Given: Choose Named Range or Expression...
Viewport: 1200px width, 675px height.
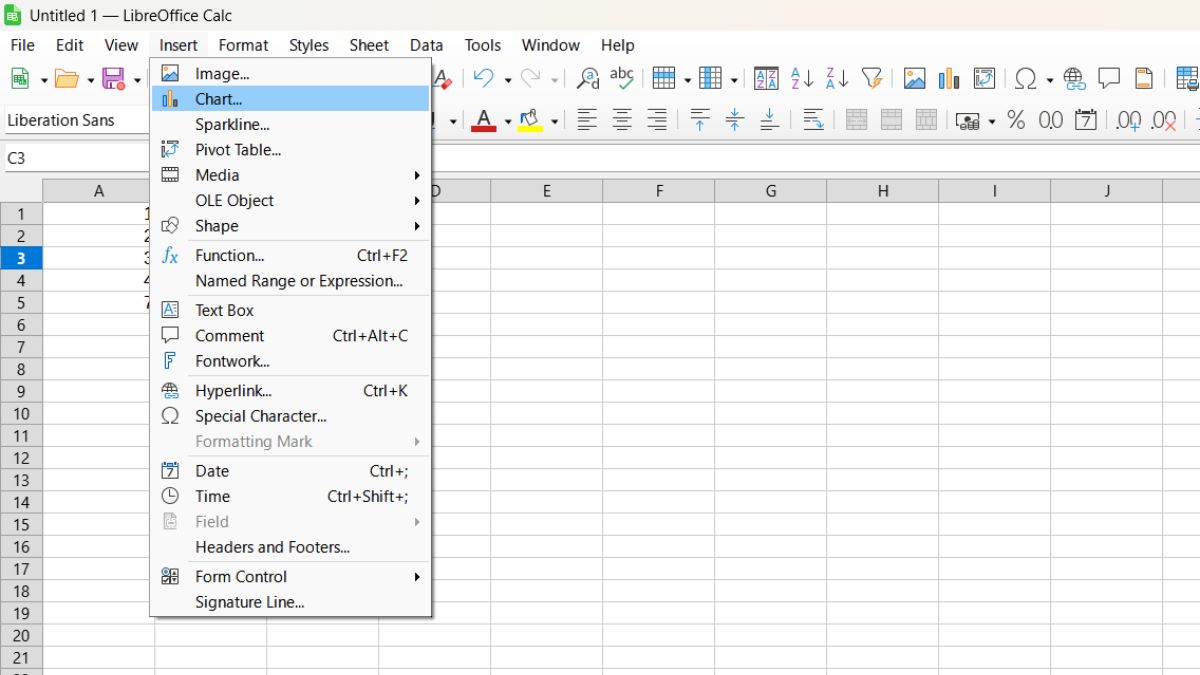Looking at the screenshot, I should tap(290, 281).
